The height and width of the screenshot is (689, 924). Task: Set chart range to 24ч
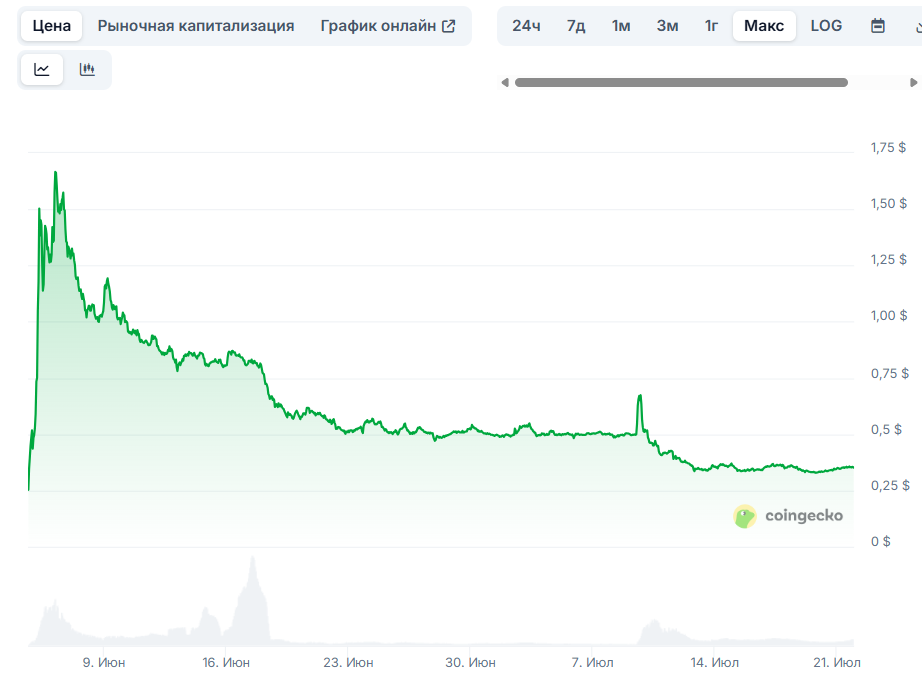tap(526, 26)
